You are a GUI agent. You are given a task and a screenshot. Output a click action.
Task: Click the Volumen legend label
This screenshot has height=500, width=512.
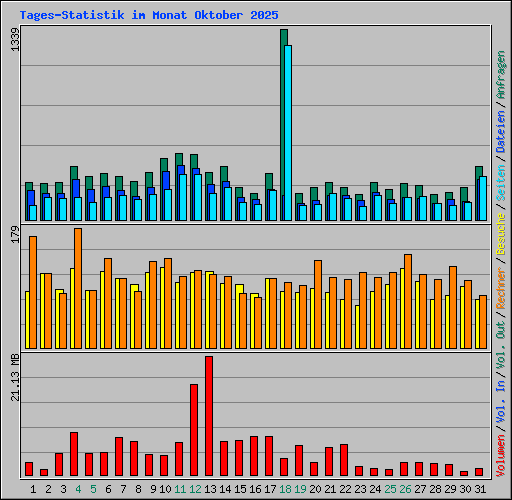point(501,456)
